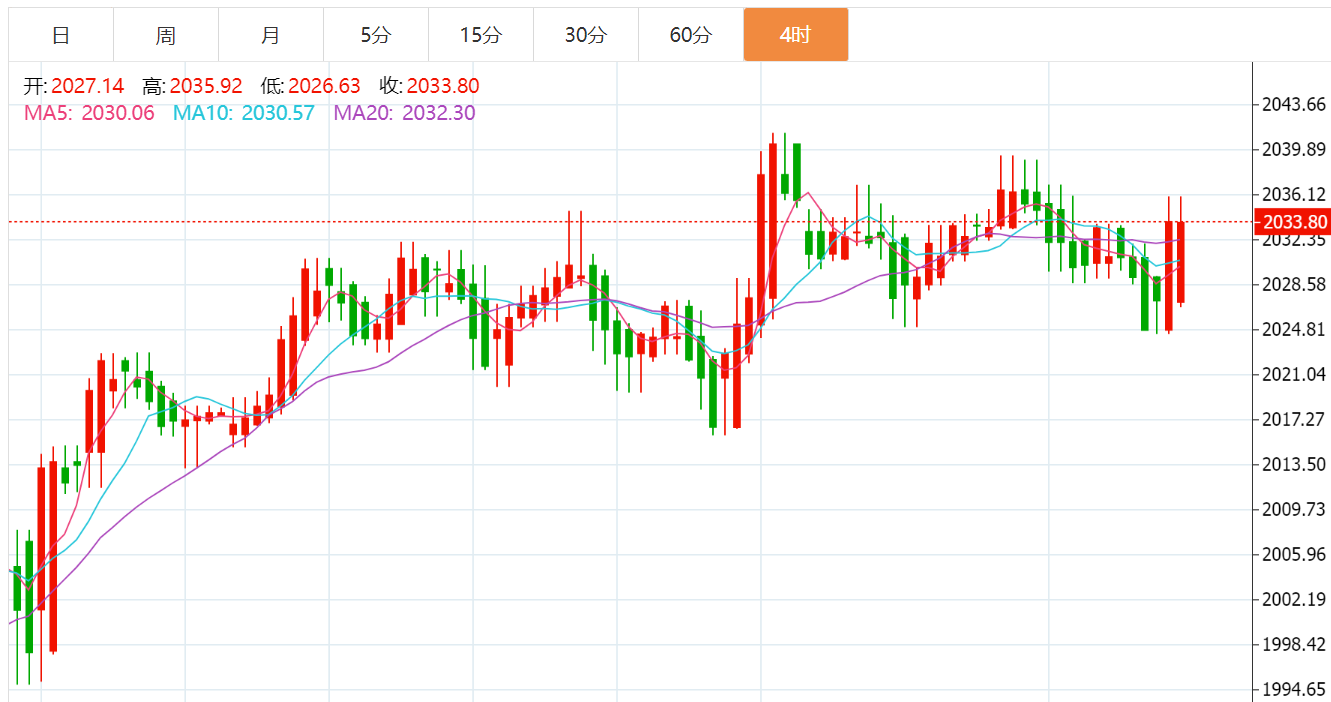Click the MA20: 2032.30 indicator label
The image size is (1331, 702).
click(x=404, y=113)
